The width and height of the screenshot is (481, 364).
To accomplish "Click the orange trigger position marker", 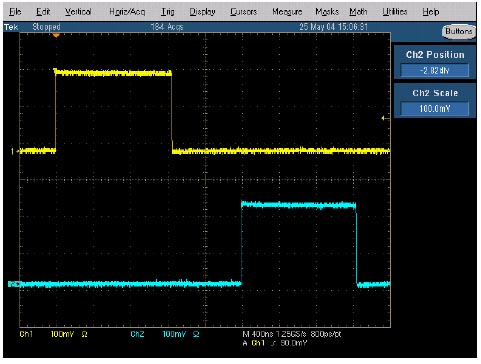I will pos(56,35).
